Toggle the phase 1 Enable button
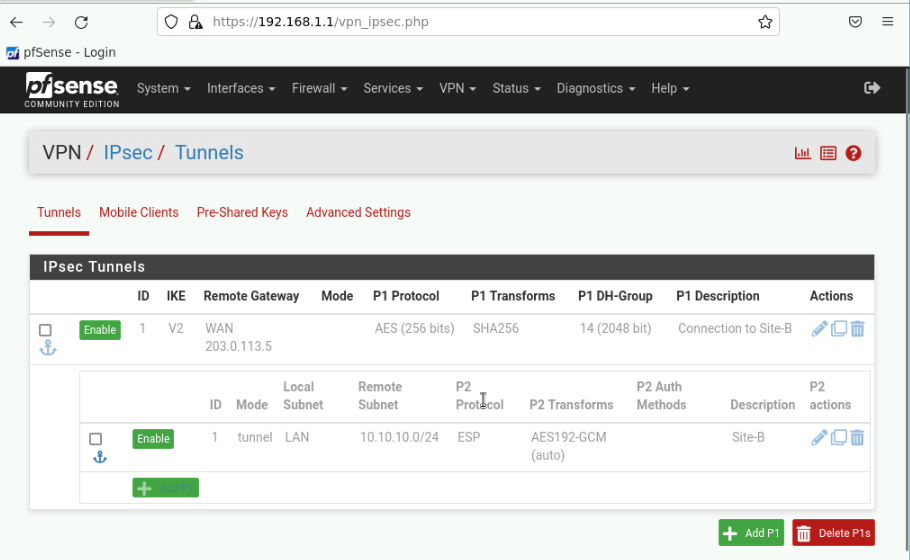 click(100, 330)
